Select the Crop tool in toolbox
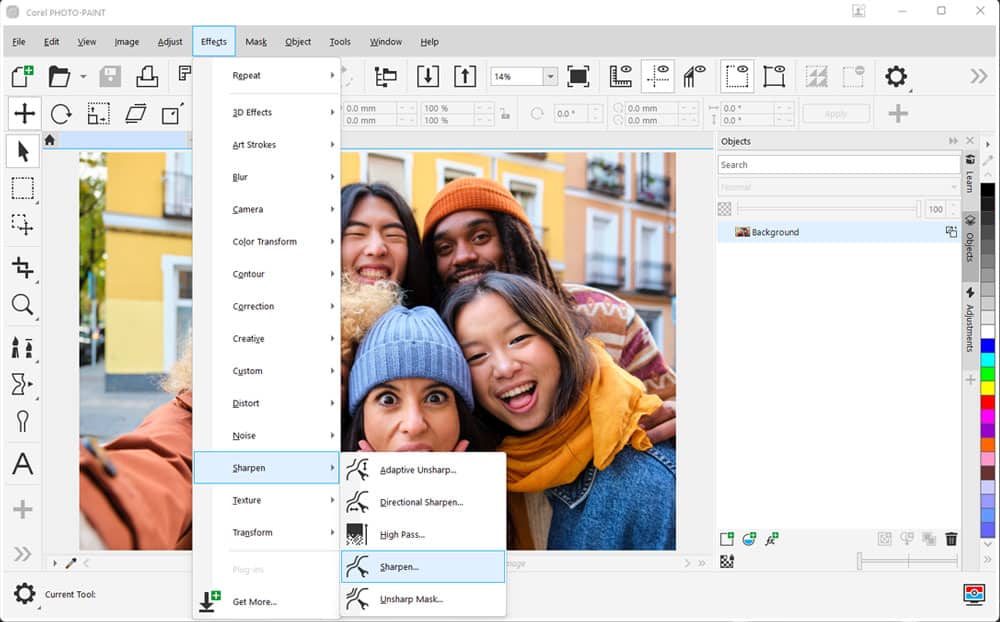The image size is (1000, 622). point(22,267)
